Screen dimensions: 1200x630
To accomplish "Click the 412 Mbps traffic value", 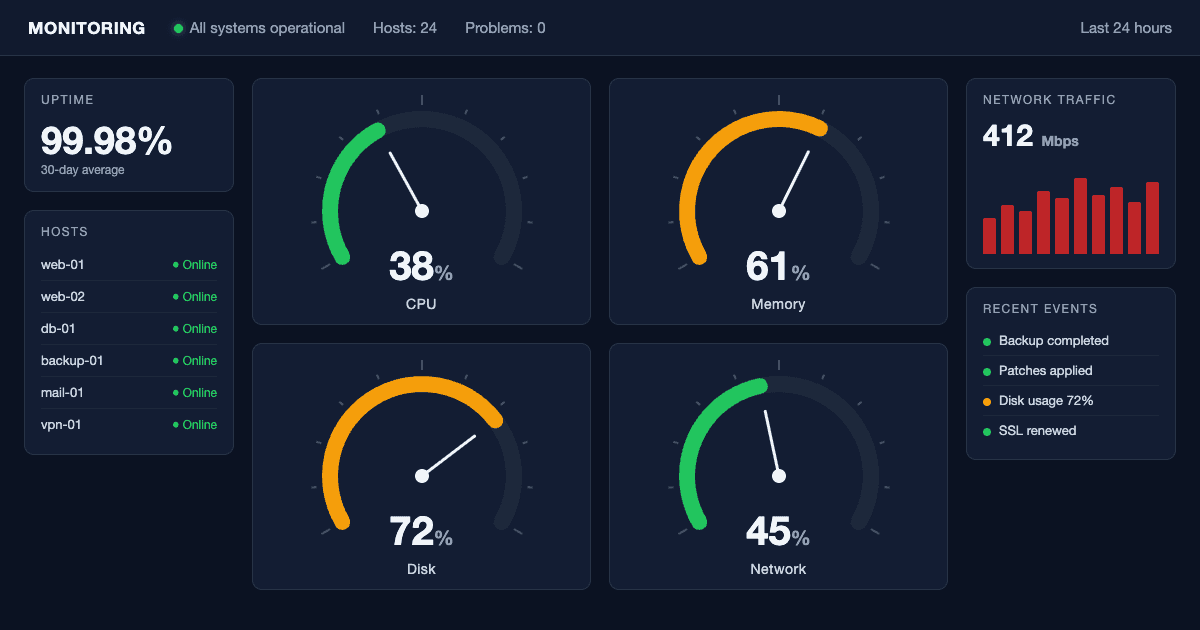I will [1031, 136].
